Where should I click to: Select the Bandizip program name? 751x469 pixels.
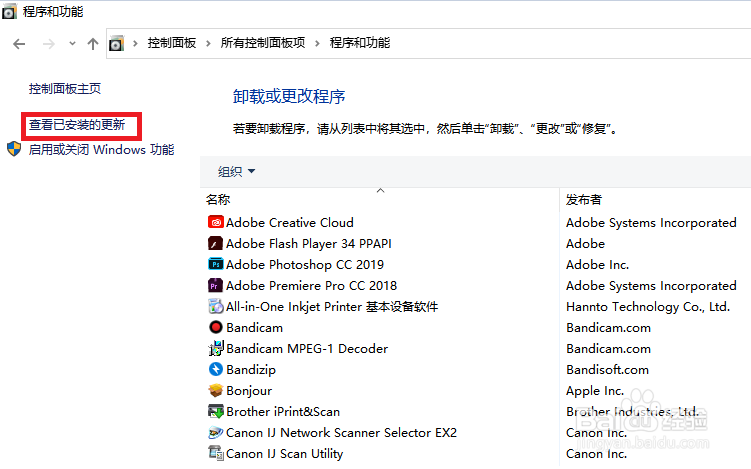[251, 370]
